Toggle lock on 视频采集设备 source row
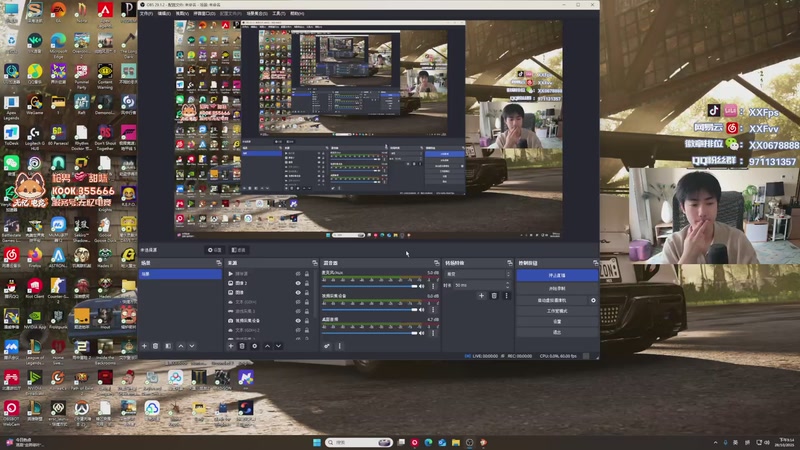Image resolution: width=800 pixels, height=450 pixels. (x=307, y=320)
